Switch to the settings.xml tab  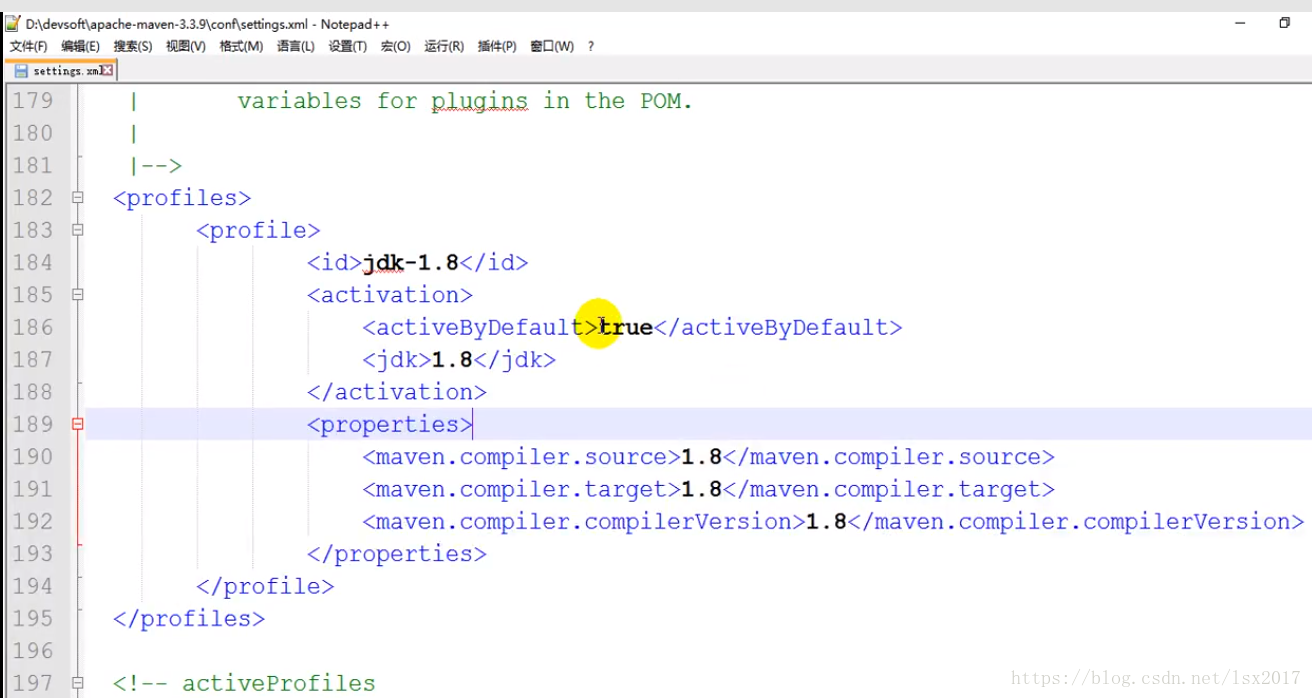point(62,71)
